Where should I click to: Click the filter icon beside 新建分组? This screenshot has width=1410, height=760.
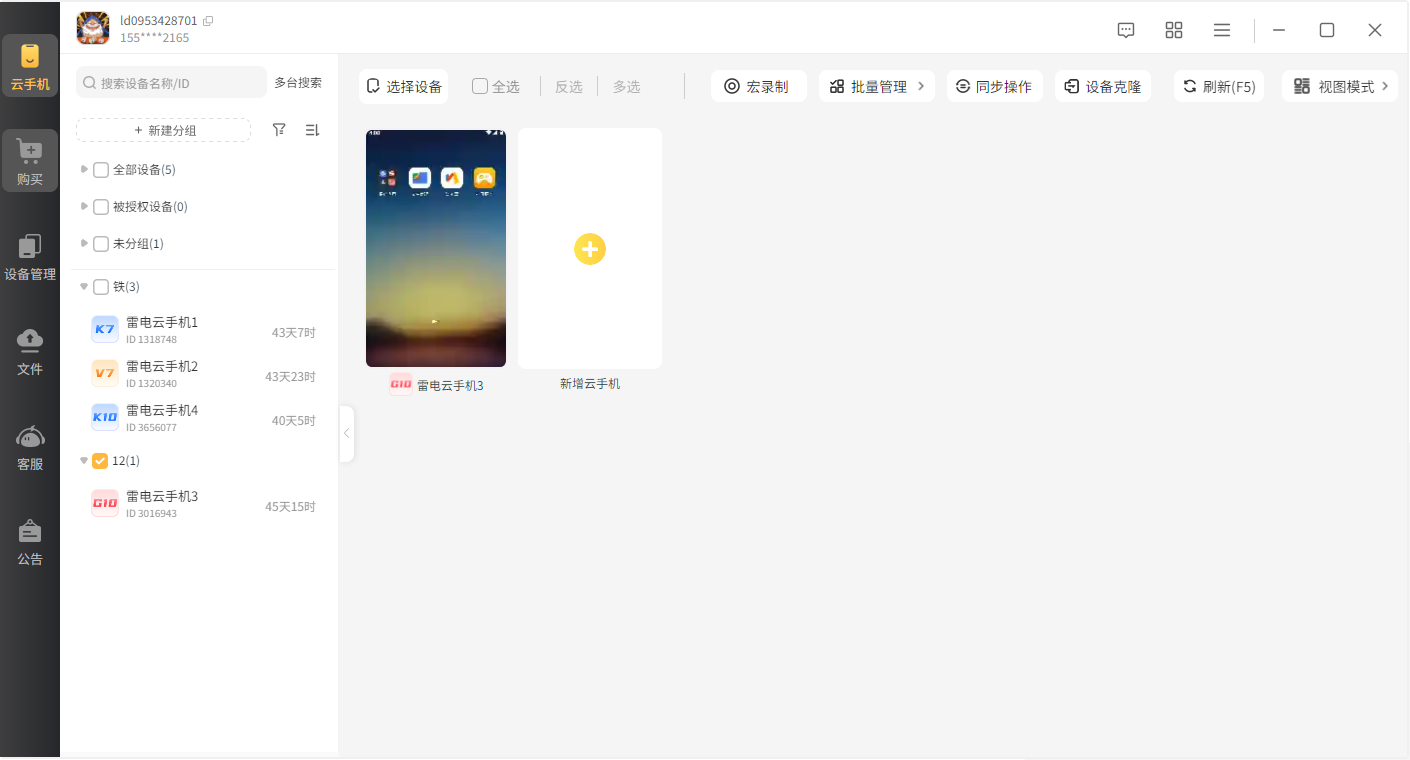click(280, 130)
